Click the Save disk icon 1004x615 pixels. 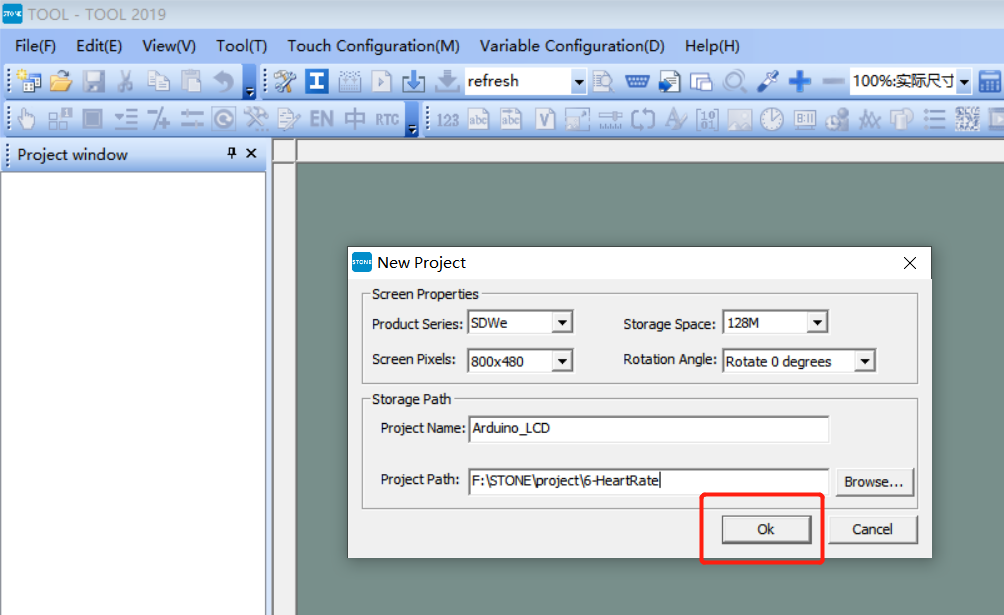93,81
